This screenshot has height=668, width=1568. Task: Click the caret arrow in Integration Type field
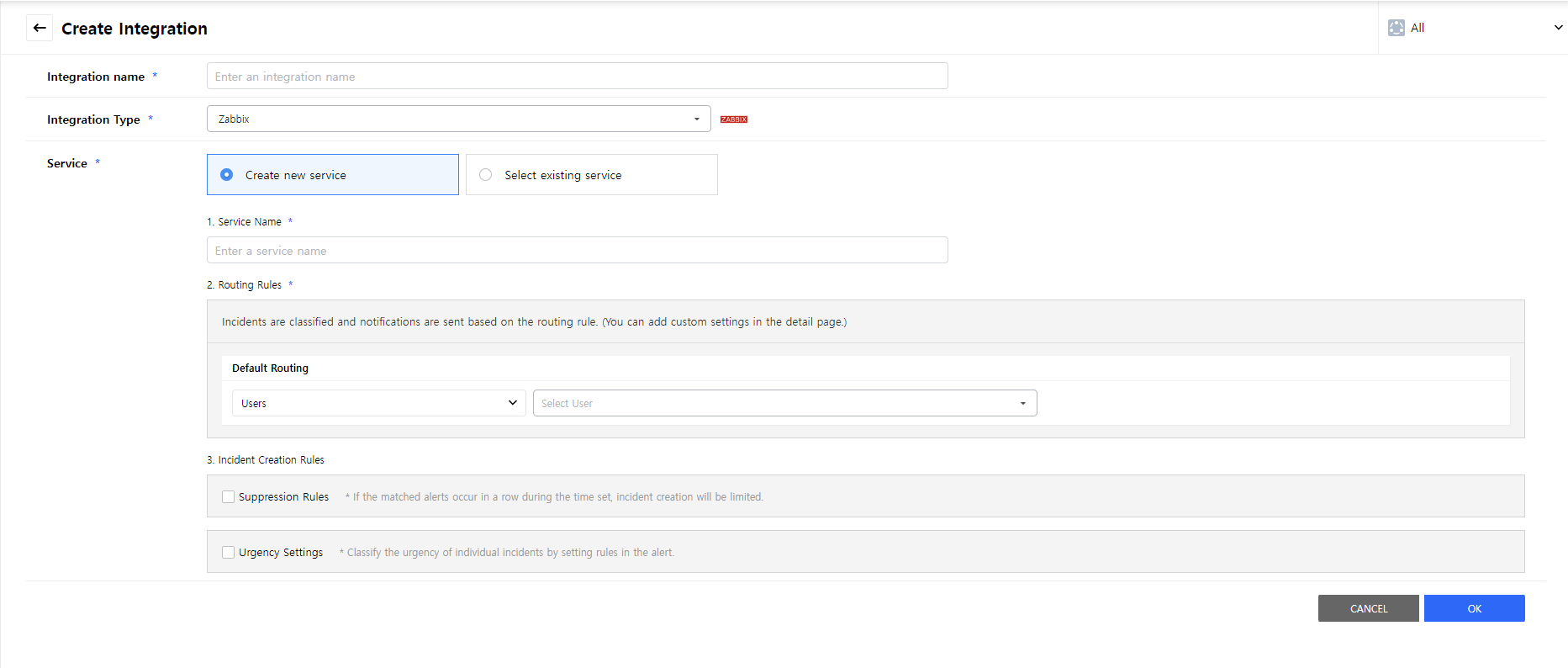click(696, 119)
